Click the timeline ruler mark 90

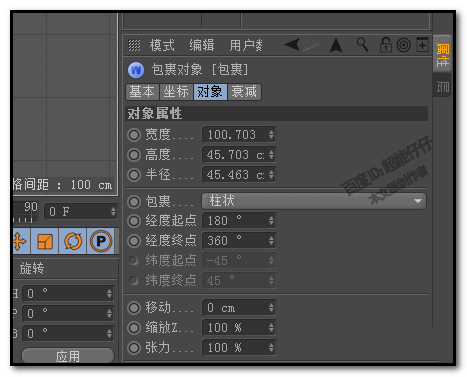click(x=31, y=207)
